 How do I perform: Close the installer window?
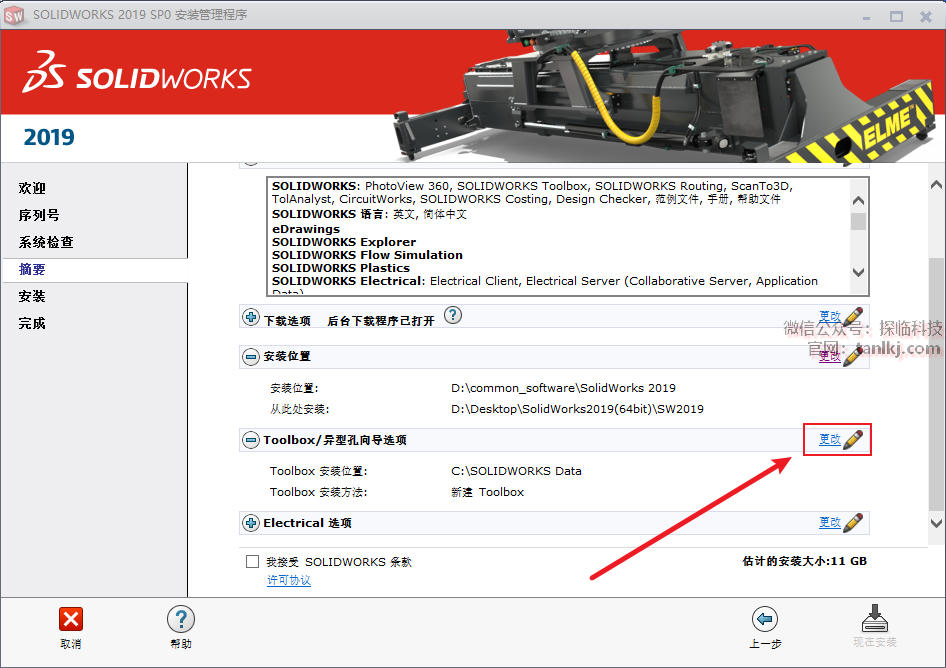925,16
